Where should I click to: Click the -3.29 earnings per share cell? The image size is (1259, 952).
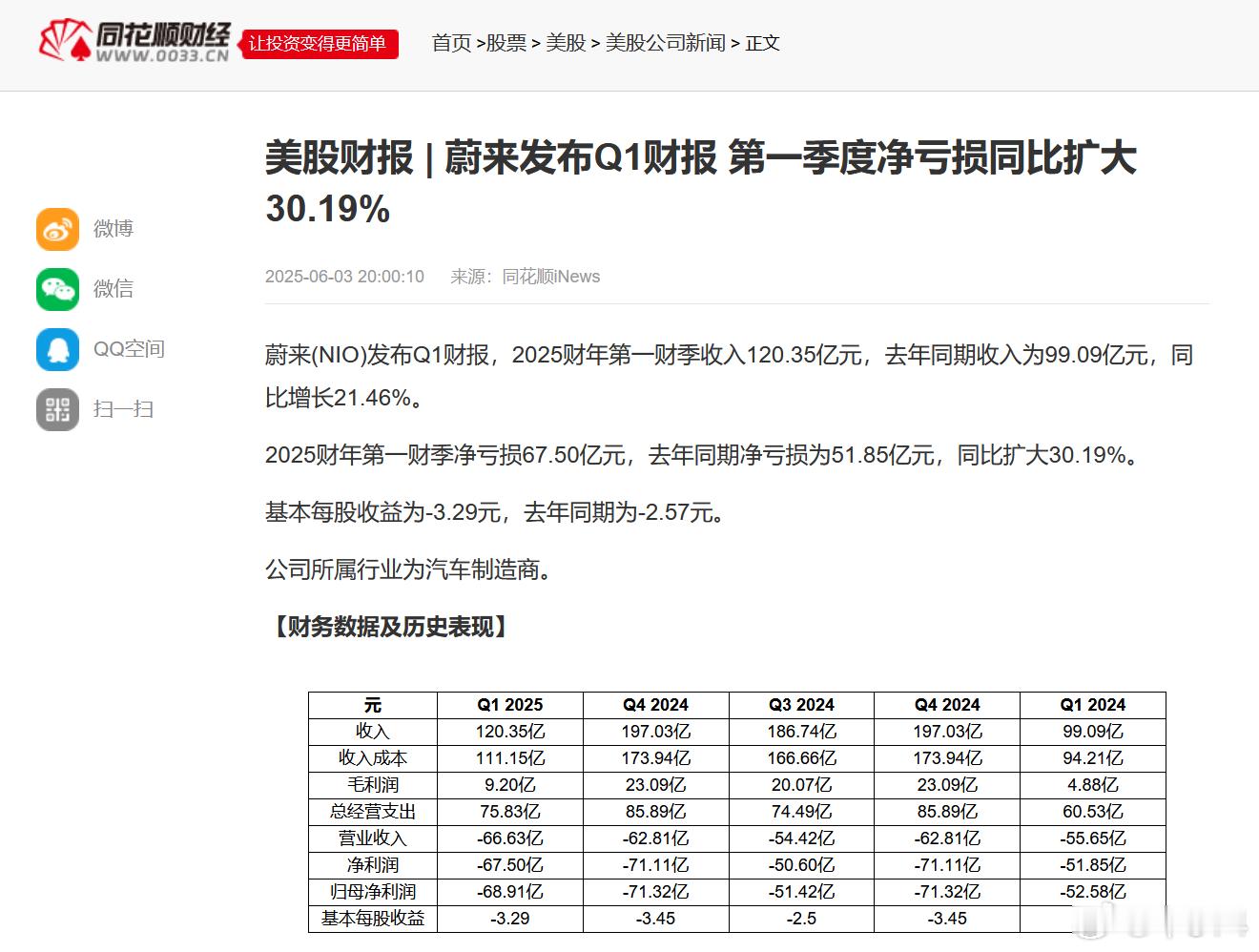[x=510, y=919]
